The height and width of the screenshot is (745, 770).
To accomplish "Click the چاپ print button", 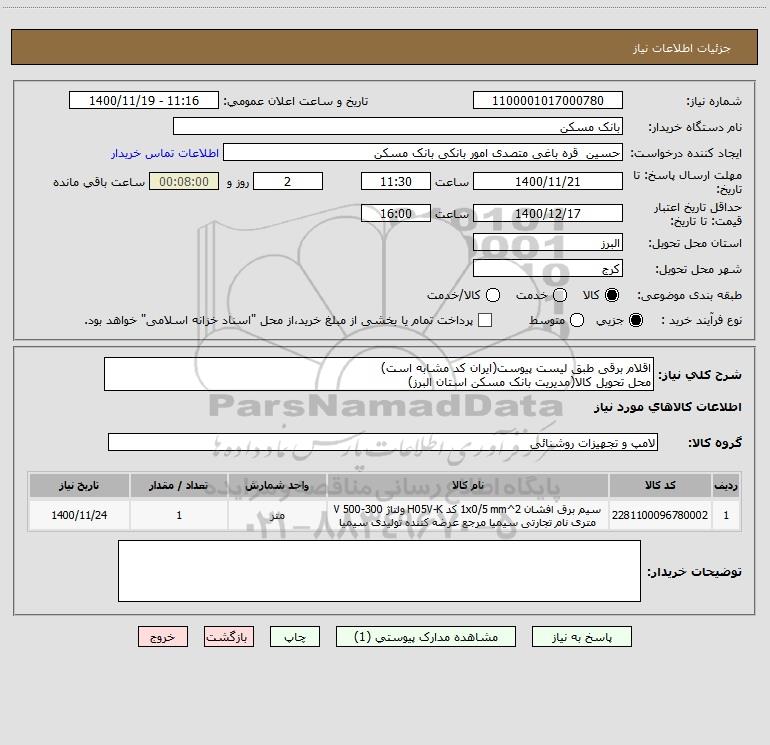I will pyautogui.click(x=295, y=637).
